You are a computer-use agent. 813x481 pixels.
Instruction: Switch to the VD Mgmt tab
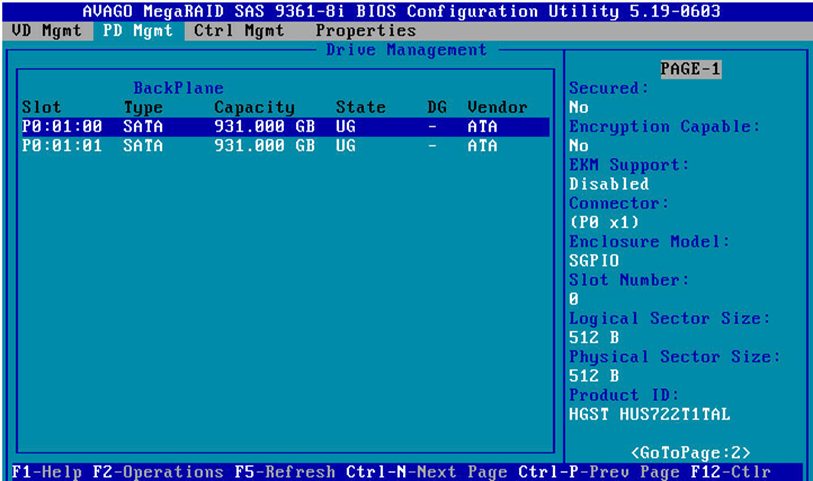point(47,31)
